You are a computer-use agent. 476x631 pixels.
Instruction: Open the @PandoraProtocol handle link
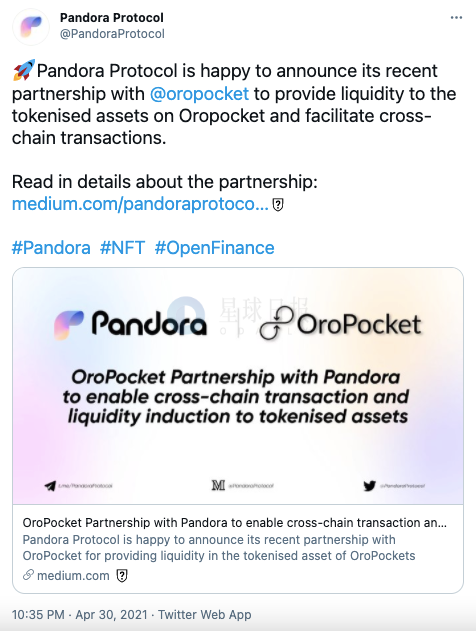[112, 34]
